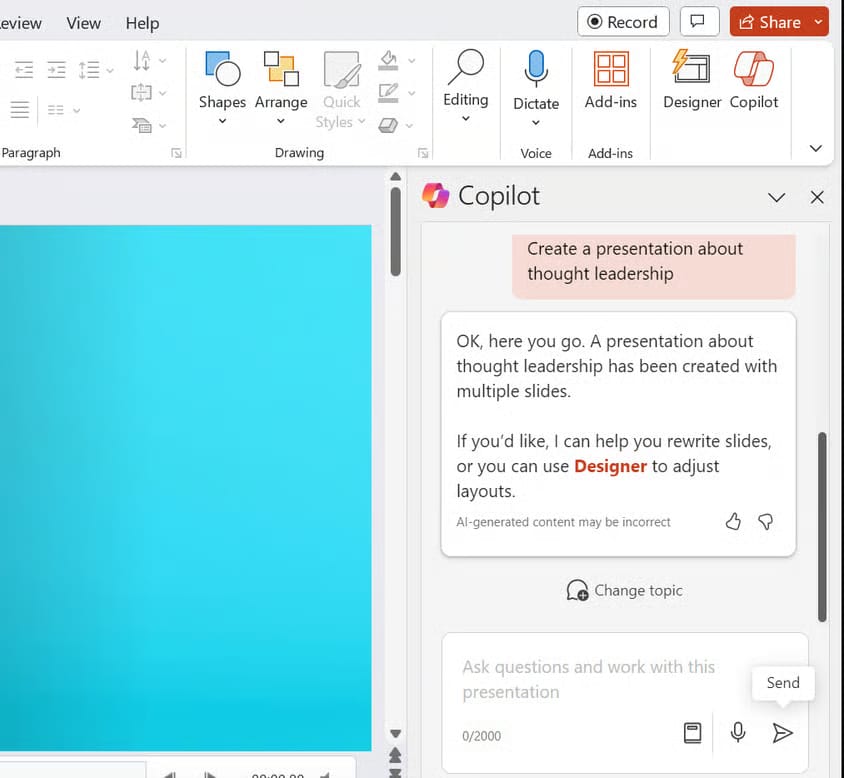Give thumbs up to Copilot response
Screen dimensions: 847x778
pyautogui.click(x=733, y=521)
